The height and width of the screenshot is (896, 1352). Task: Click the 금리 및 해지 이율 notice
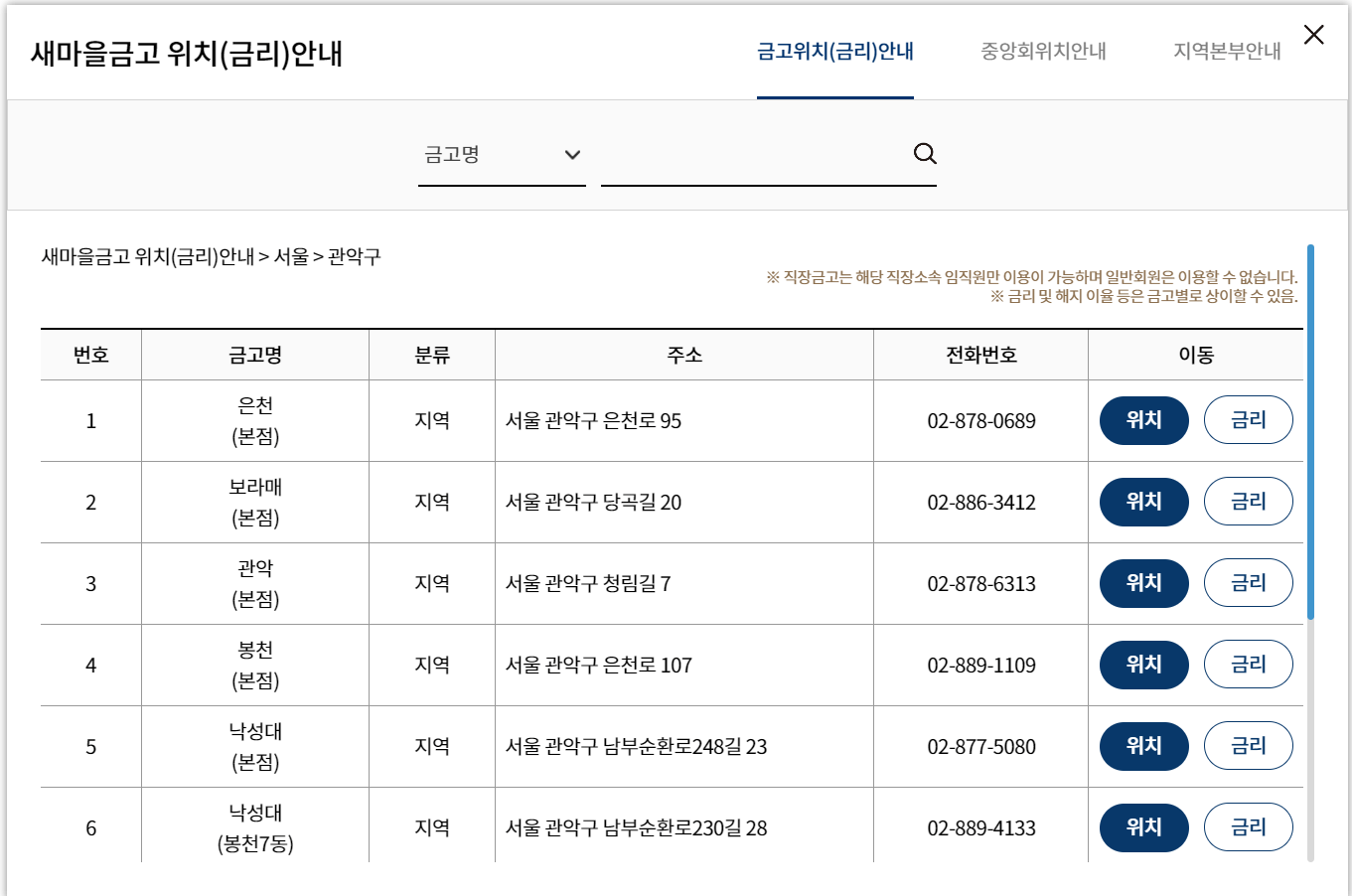click(x=1143, y=296)
